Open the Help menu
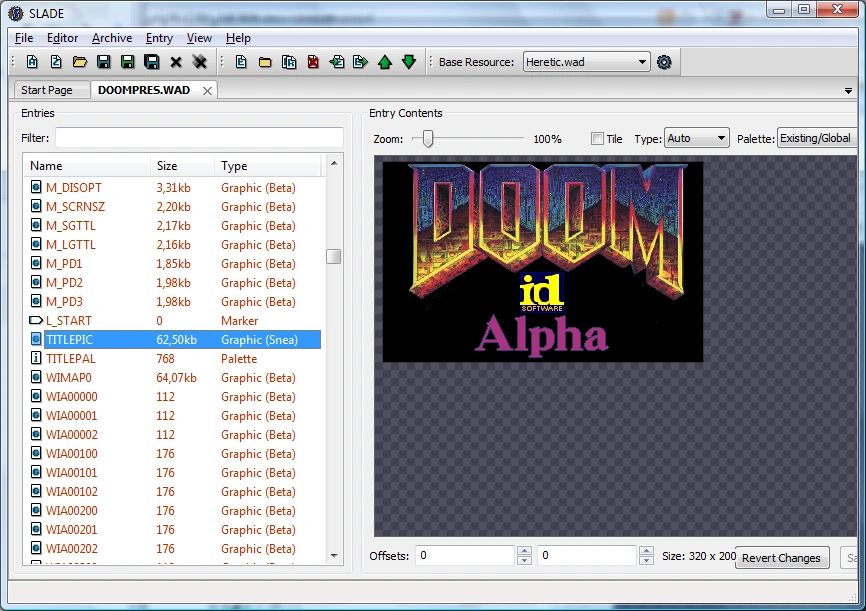The image size is (866, 611). (x=238, y=38)
